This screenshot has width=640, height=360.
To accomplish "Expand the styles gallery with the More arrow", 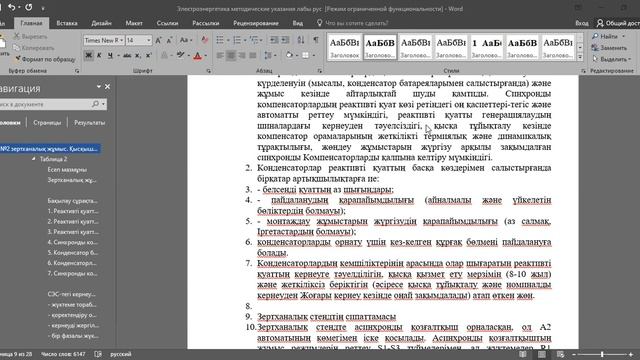I will 580,57.
